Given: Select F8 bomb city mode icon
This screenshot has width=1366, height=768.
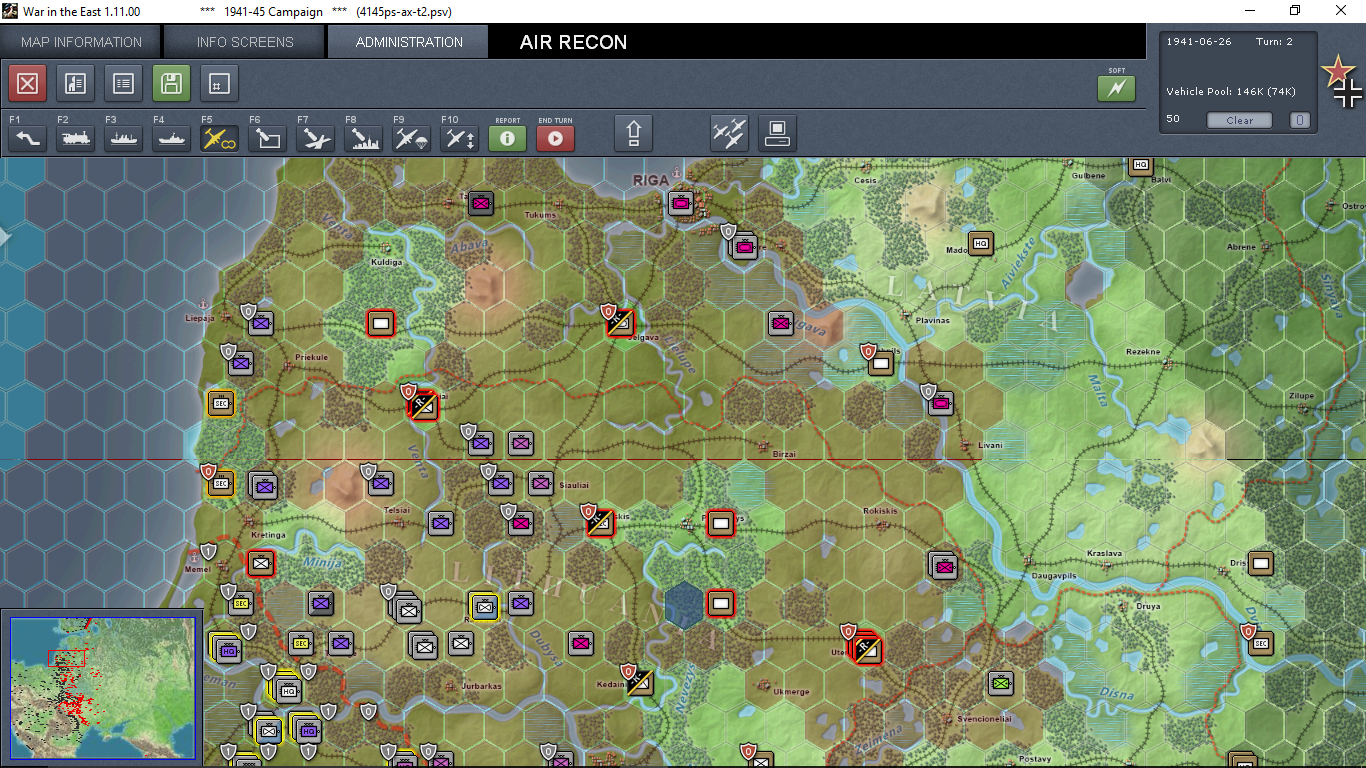Looking at the screenshot, I should (363, 138).
